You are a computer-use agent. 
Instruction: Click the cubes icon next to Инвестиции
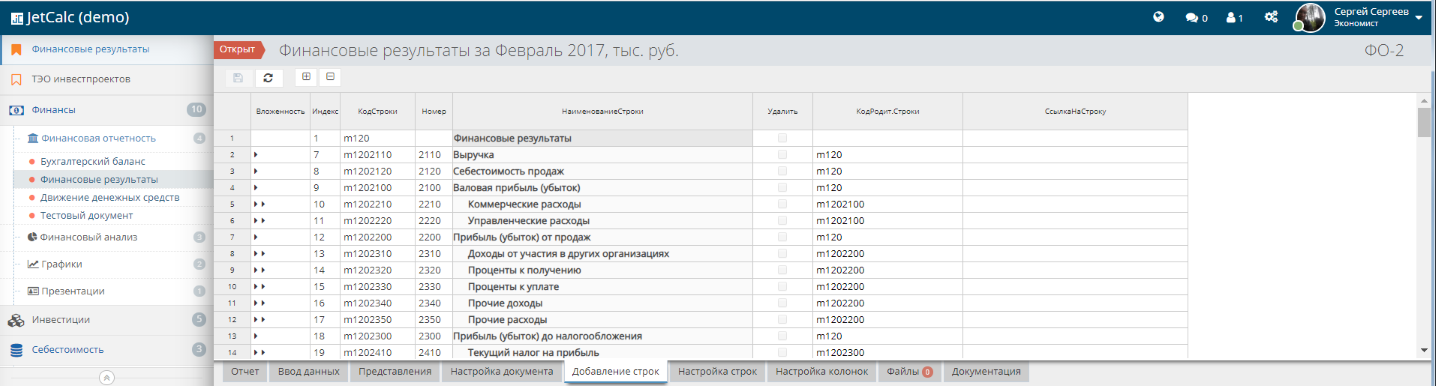[x=16, y=320]
